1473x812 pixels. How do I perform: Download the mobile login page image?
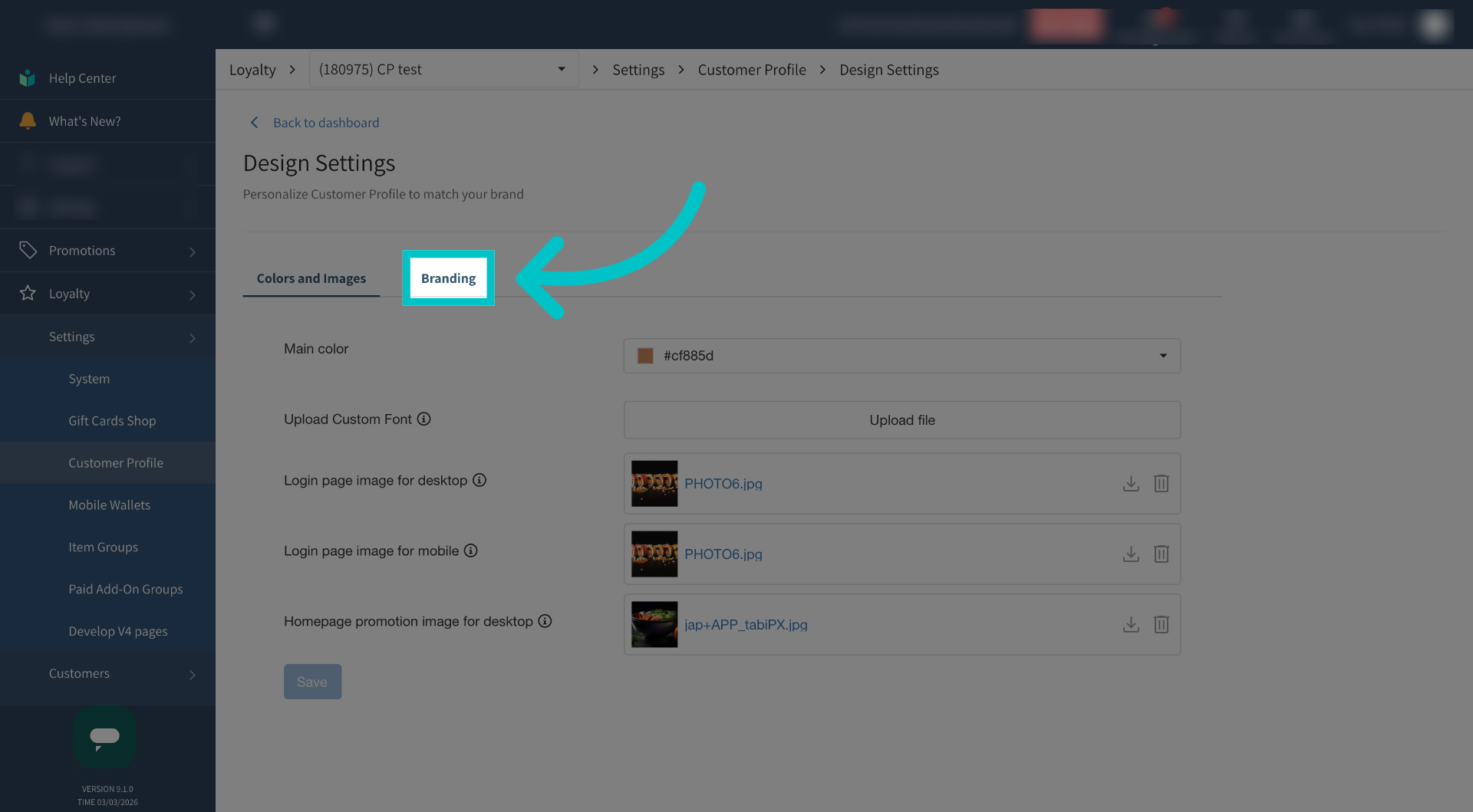(1131, 554)
